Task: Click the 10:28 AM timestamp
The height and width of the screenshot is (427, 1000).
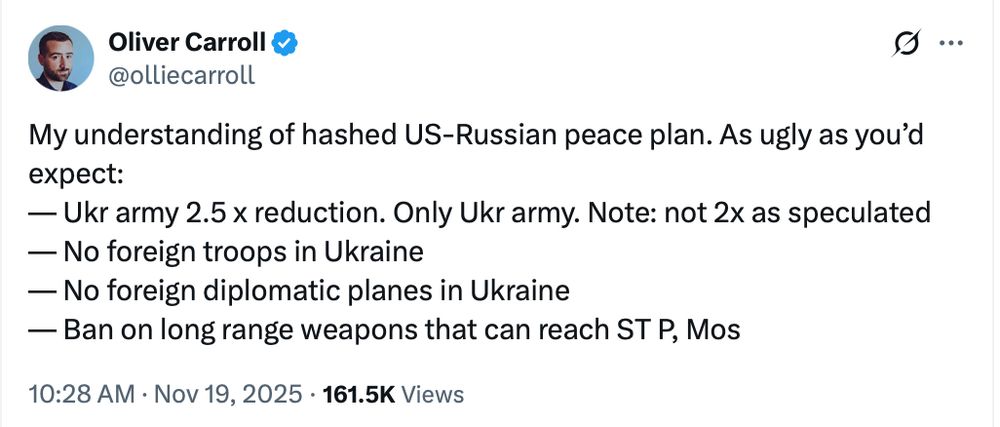Action: tap(82, 394)
